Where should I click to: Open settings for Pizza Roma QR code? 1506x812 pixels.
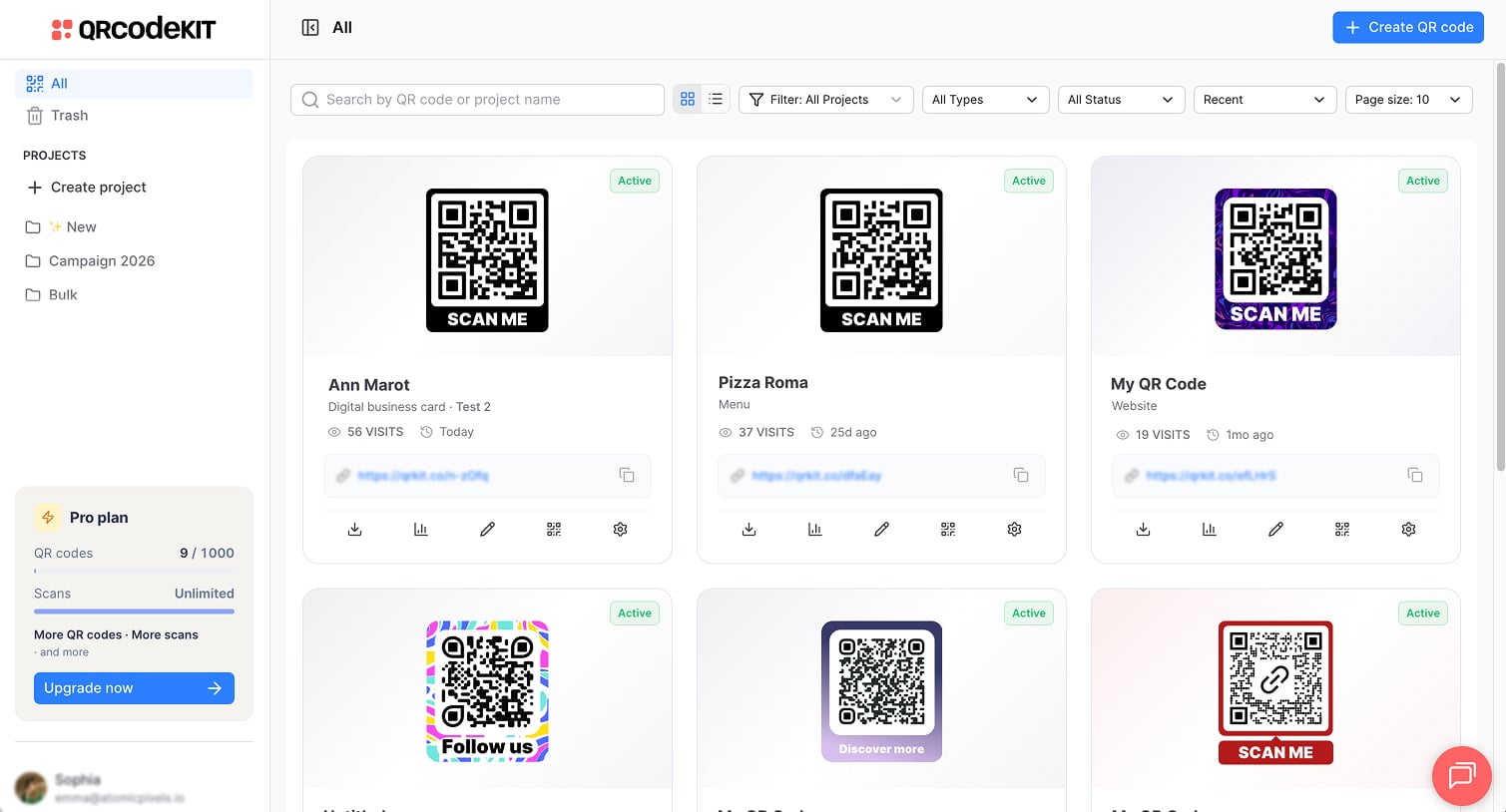[x=1014, y=530]
